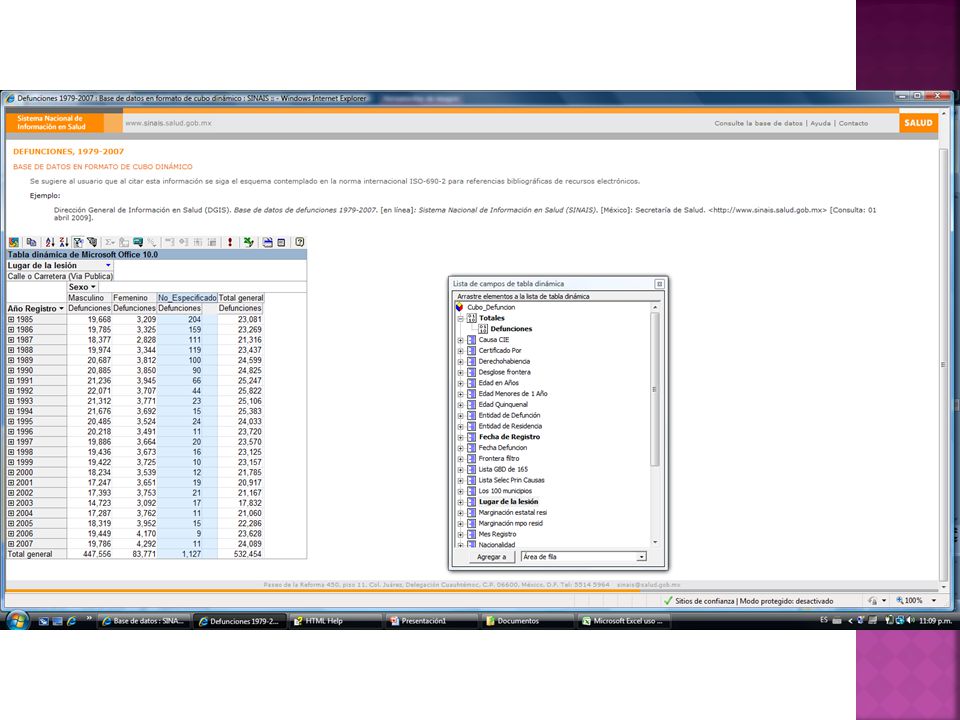This screenshot has height=720, width=960.
Task: Expand the 1994 row in pivot table
Action: 10,411
